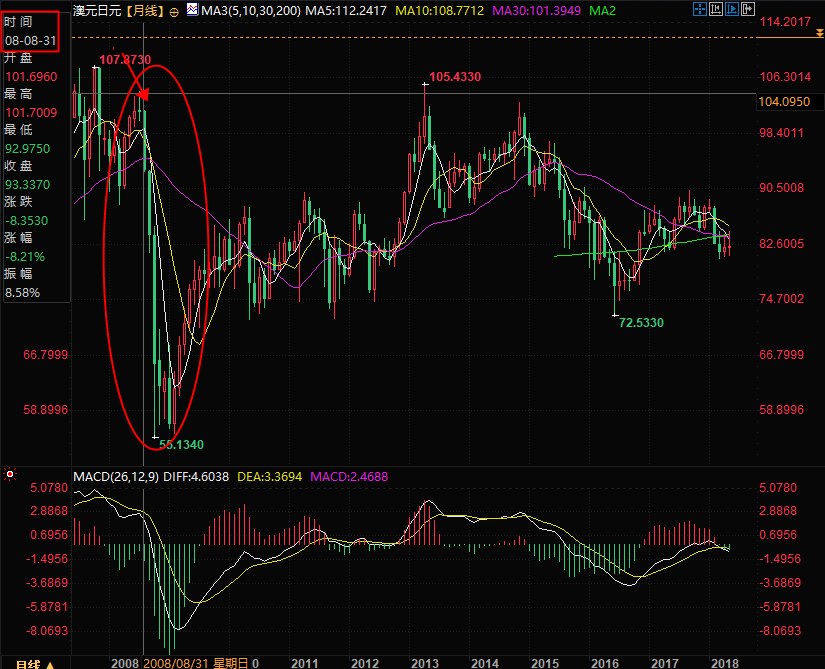Toggle the green MA2 line label
The height and width of the screenshot is (669, 825).
(x=602, y=11)
